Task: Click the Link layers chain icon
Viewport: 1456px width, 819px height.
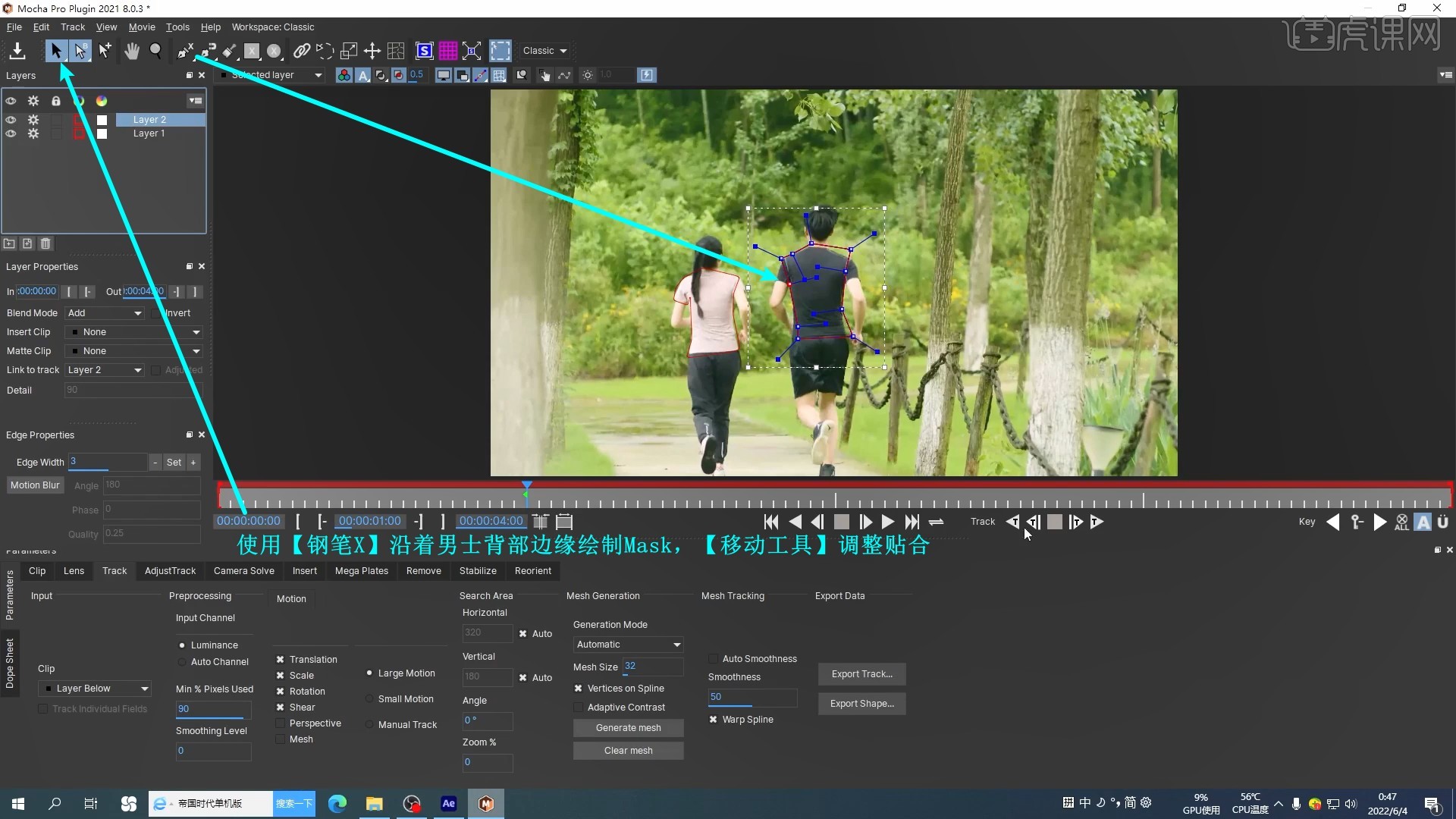Action: click(301, 51)
